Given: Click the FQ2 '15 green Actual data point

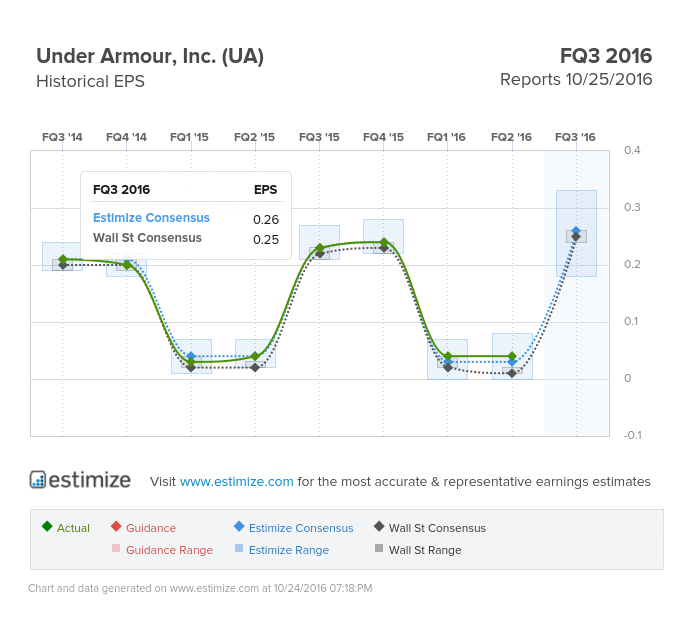Looking at the screenshot, I should [255, 356].
